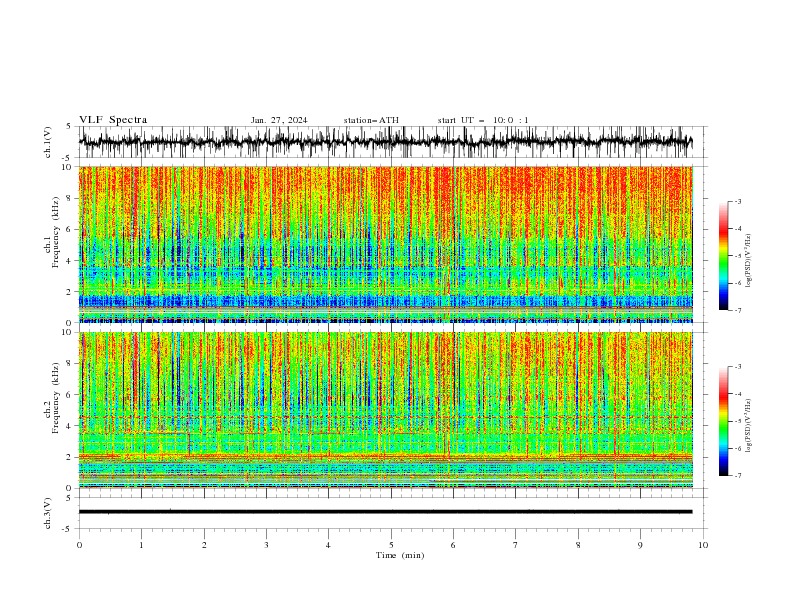Click the flat ch.3 voltage trace
This screenshot has width=792, height=612.
pyautogui.click(x=385, y=512)
